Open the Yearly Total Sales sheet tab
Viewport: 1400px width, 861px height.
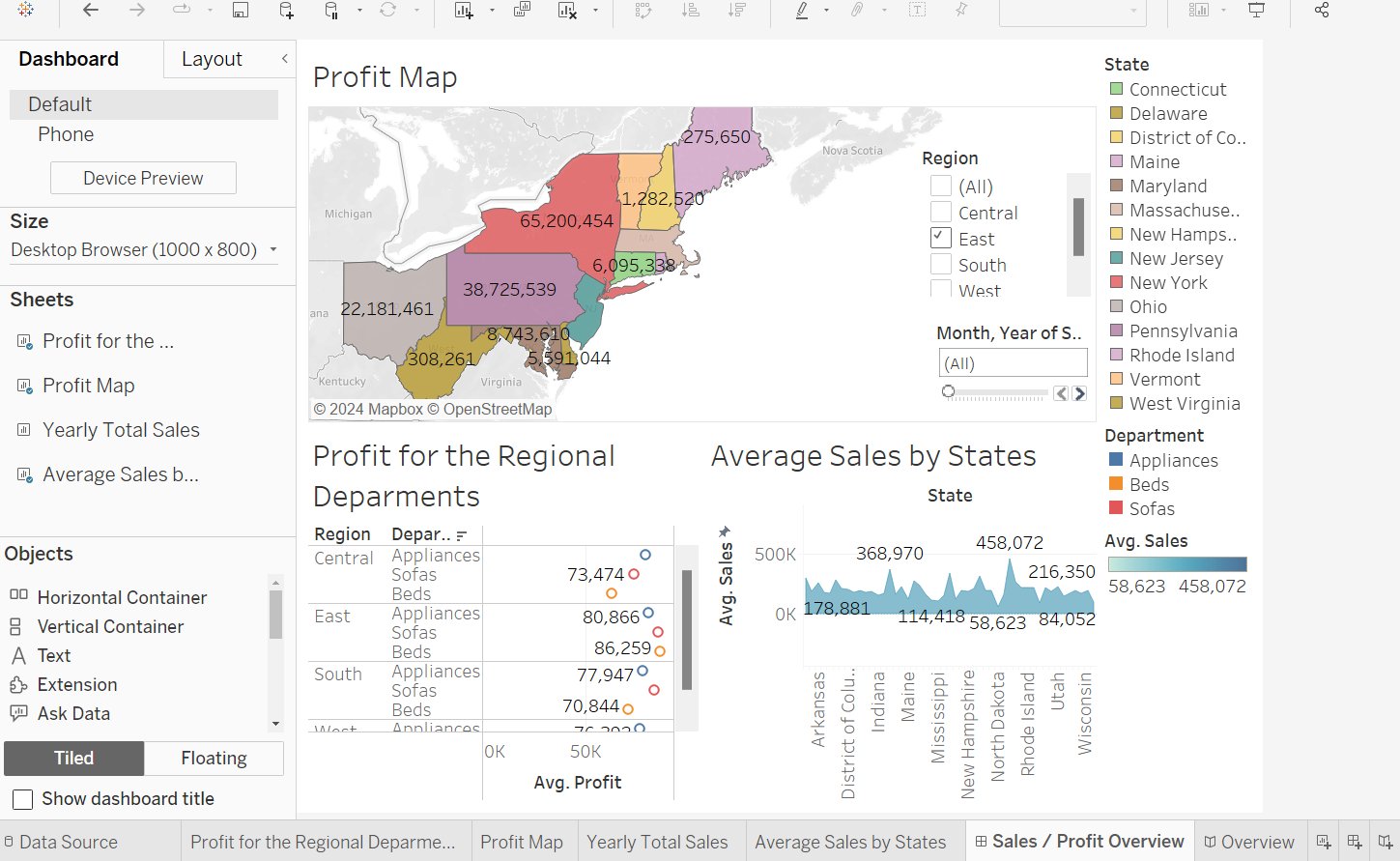tap(657, 842)
